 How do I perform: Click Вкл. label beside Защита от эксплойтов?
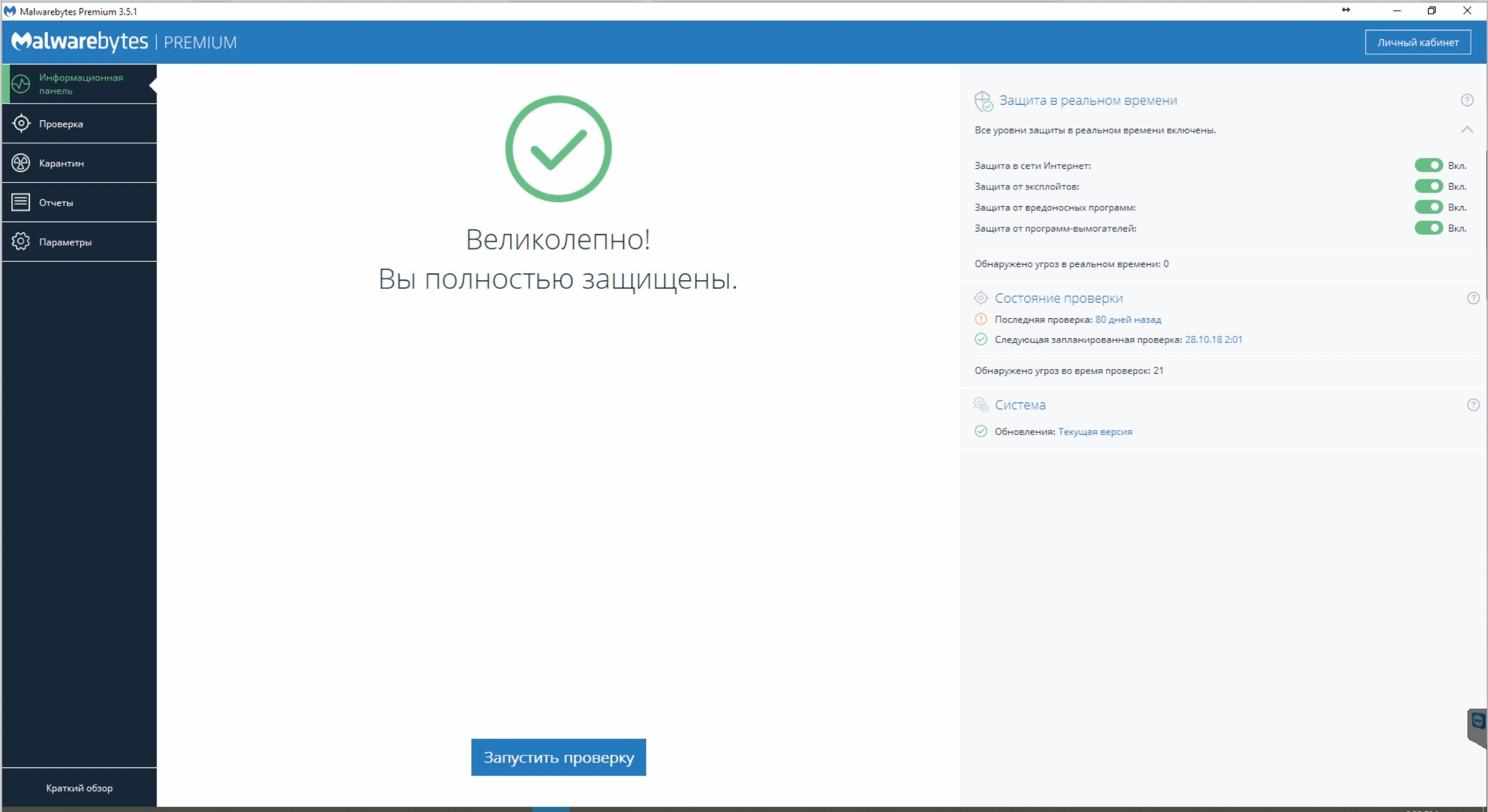point(1456,186)
